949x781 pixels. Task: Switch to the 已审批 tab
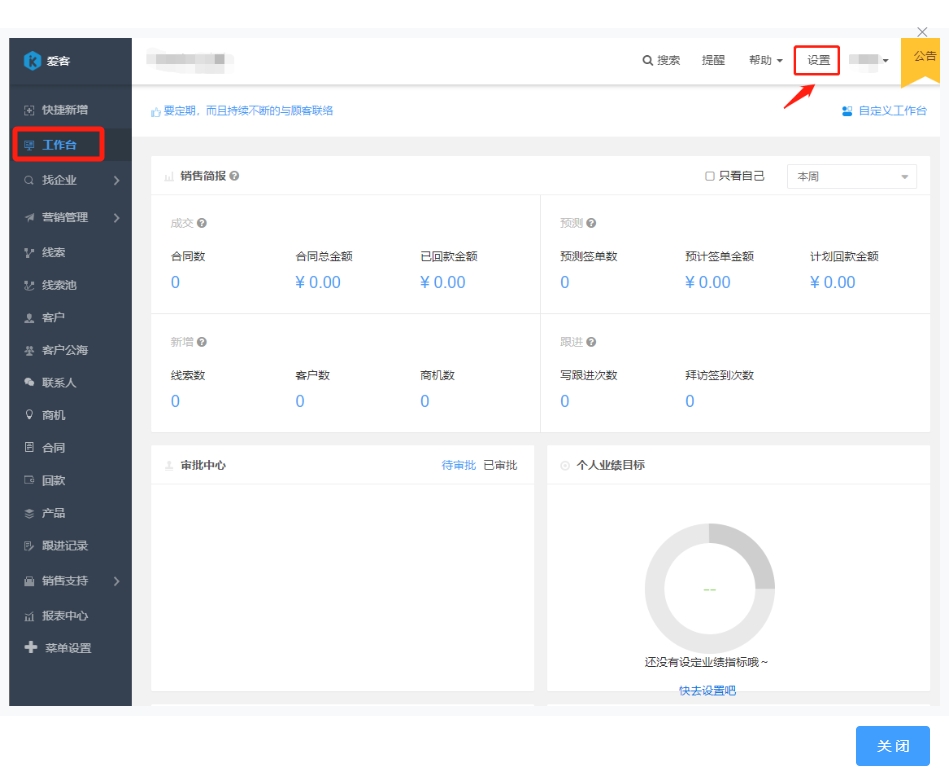500,465
